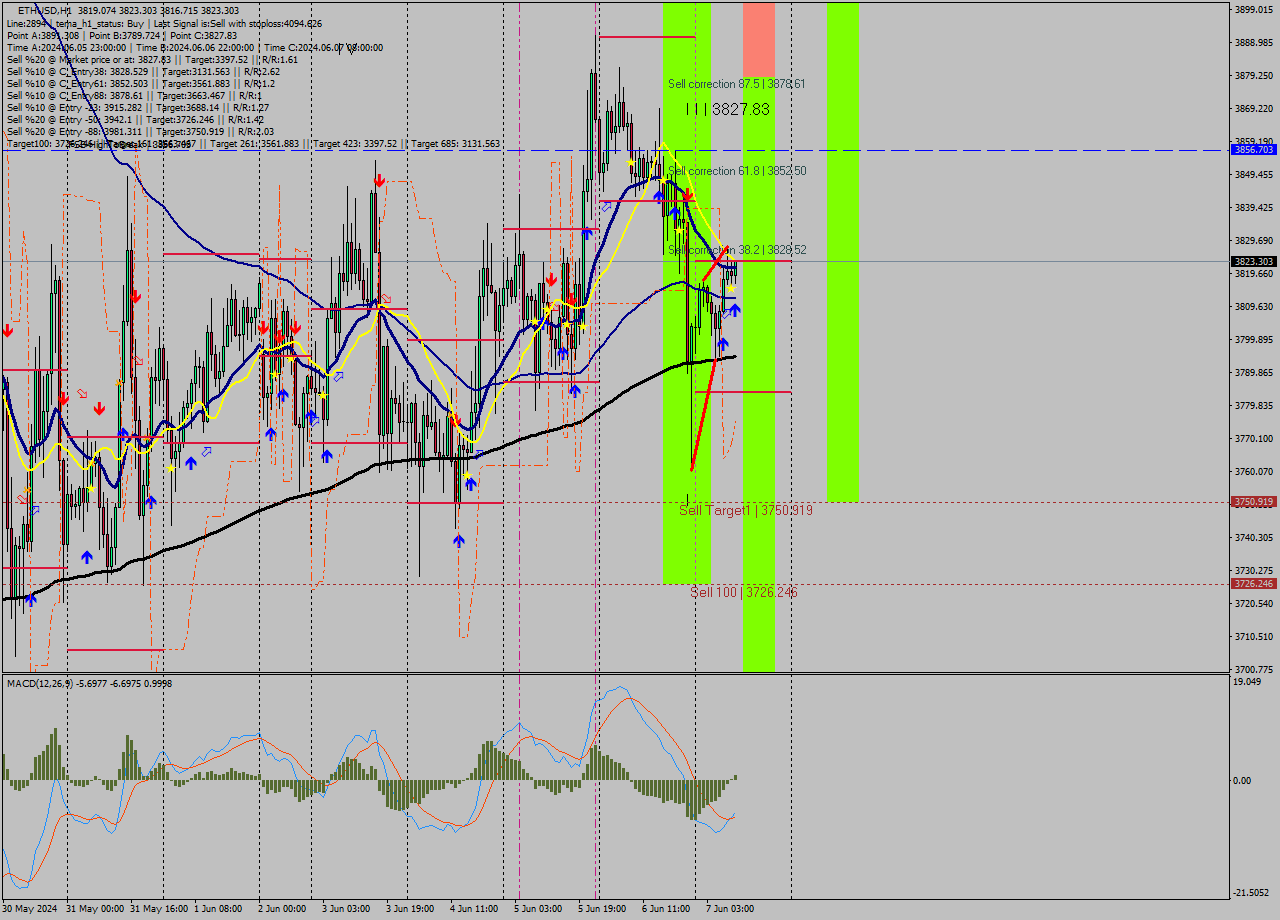Click the hollow purple up arrow at the left edge

[34, 509]
